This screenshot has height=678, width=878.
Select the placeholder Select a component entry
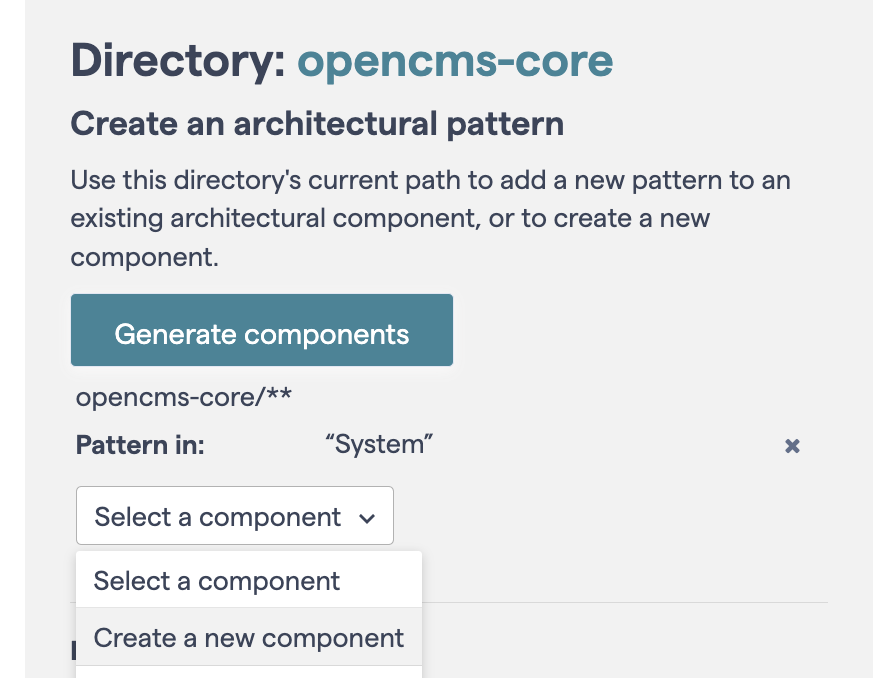coord(215,580)
